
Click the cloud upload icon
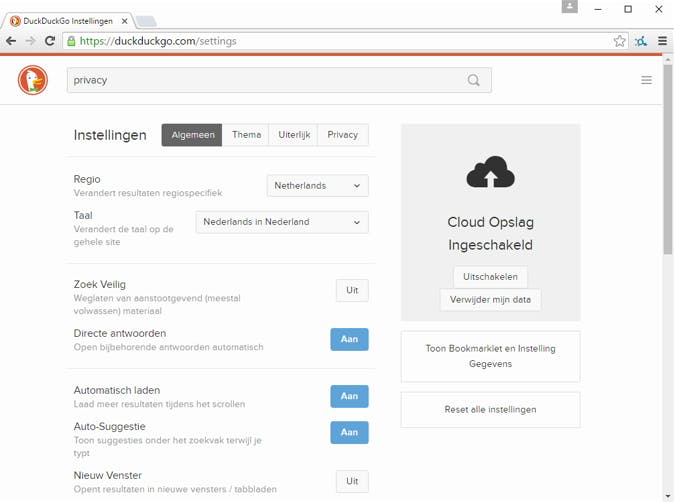coord(490,172)
